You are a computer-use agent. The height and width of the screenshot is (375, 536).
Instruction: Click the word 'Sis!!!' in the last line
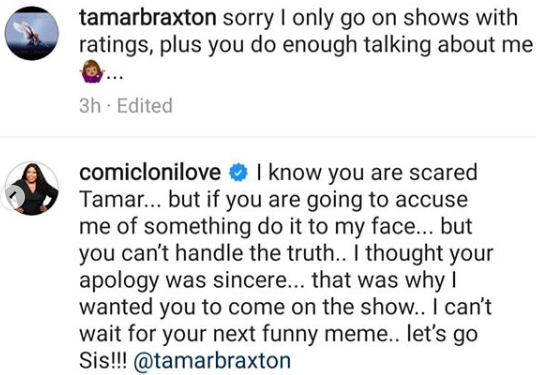coord(103,360)
